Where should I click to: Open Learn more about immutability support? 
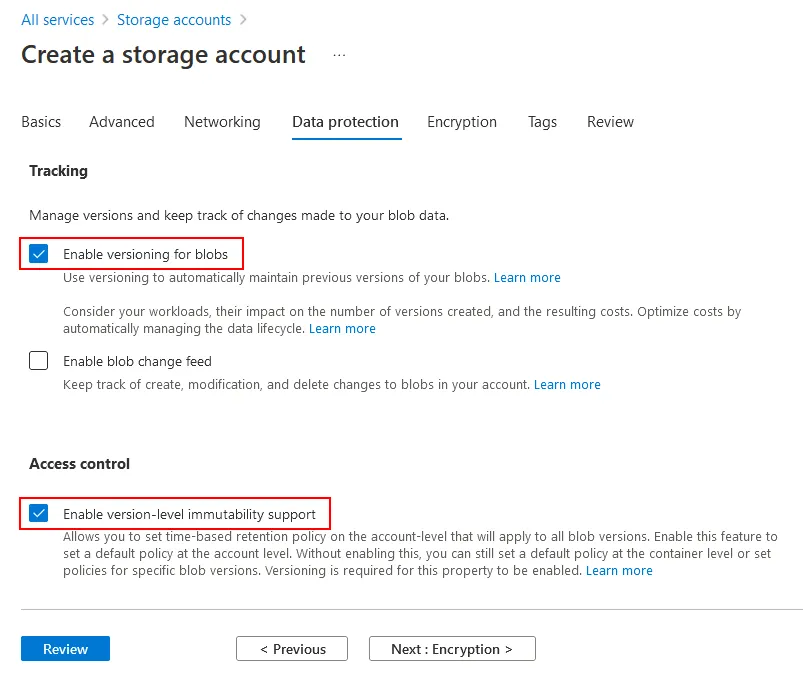(619, 570)
